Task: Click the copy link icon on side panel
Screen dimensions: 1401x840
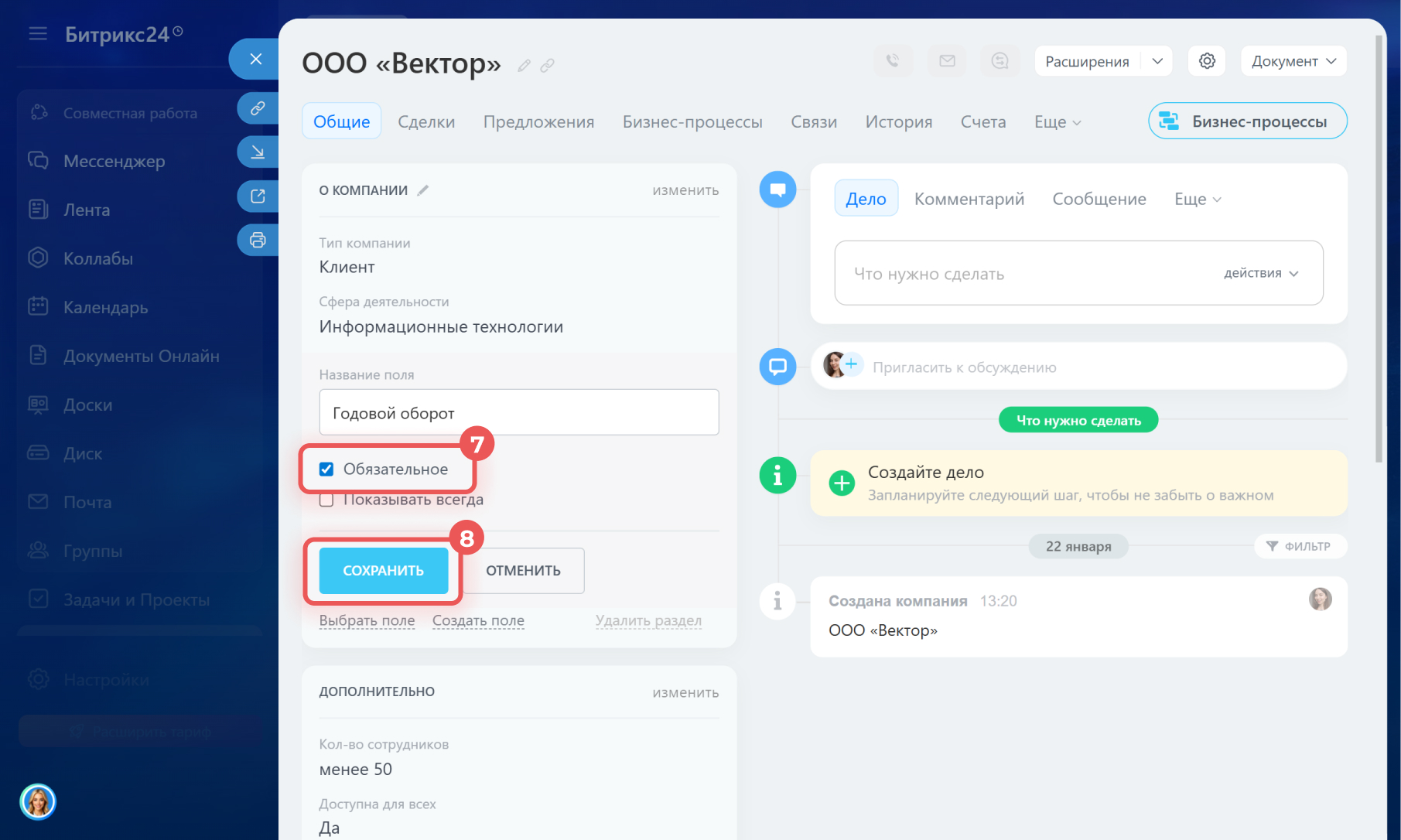Action: [x=258, y=108]
